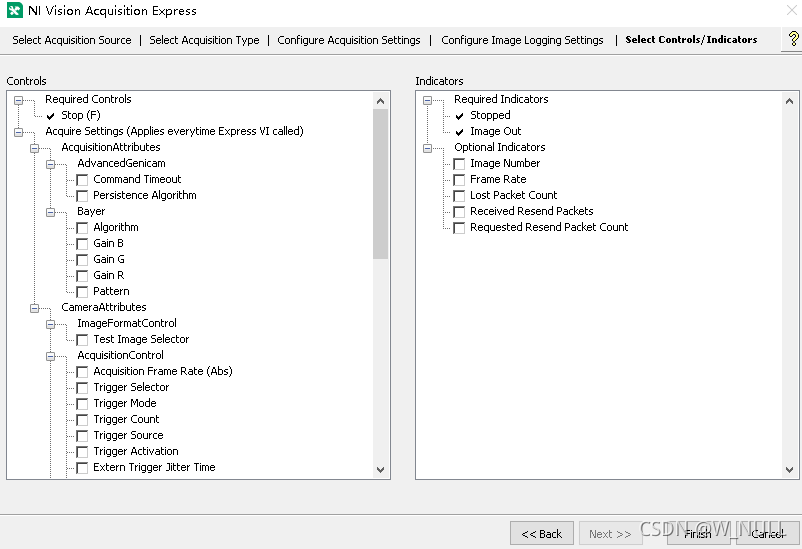Collapse the AdvancedGenicam node

tap(50, 164)
